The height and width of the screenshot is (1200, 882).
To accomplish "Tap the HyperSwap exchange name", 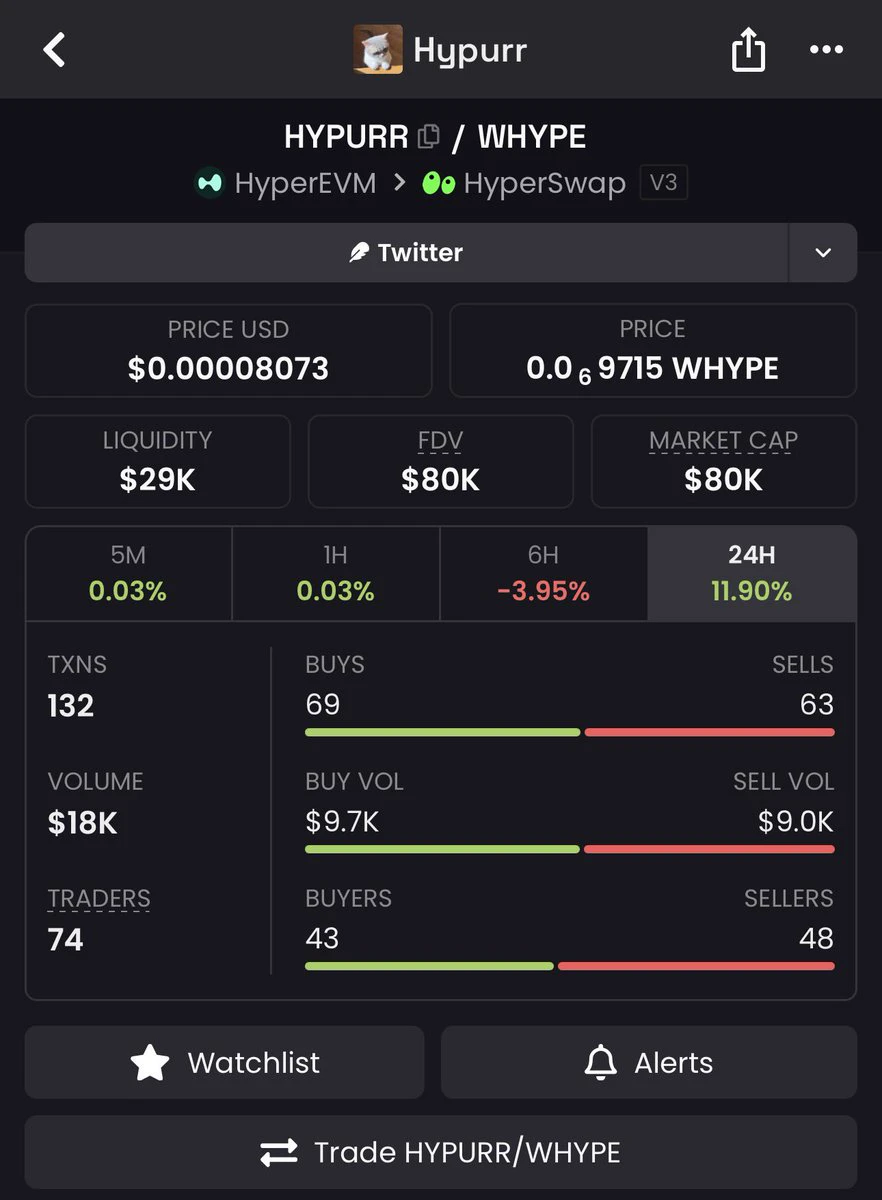I will point(545,184).
